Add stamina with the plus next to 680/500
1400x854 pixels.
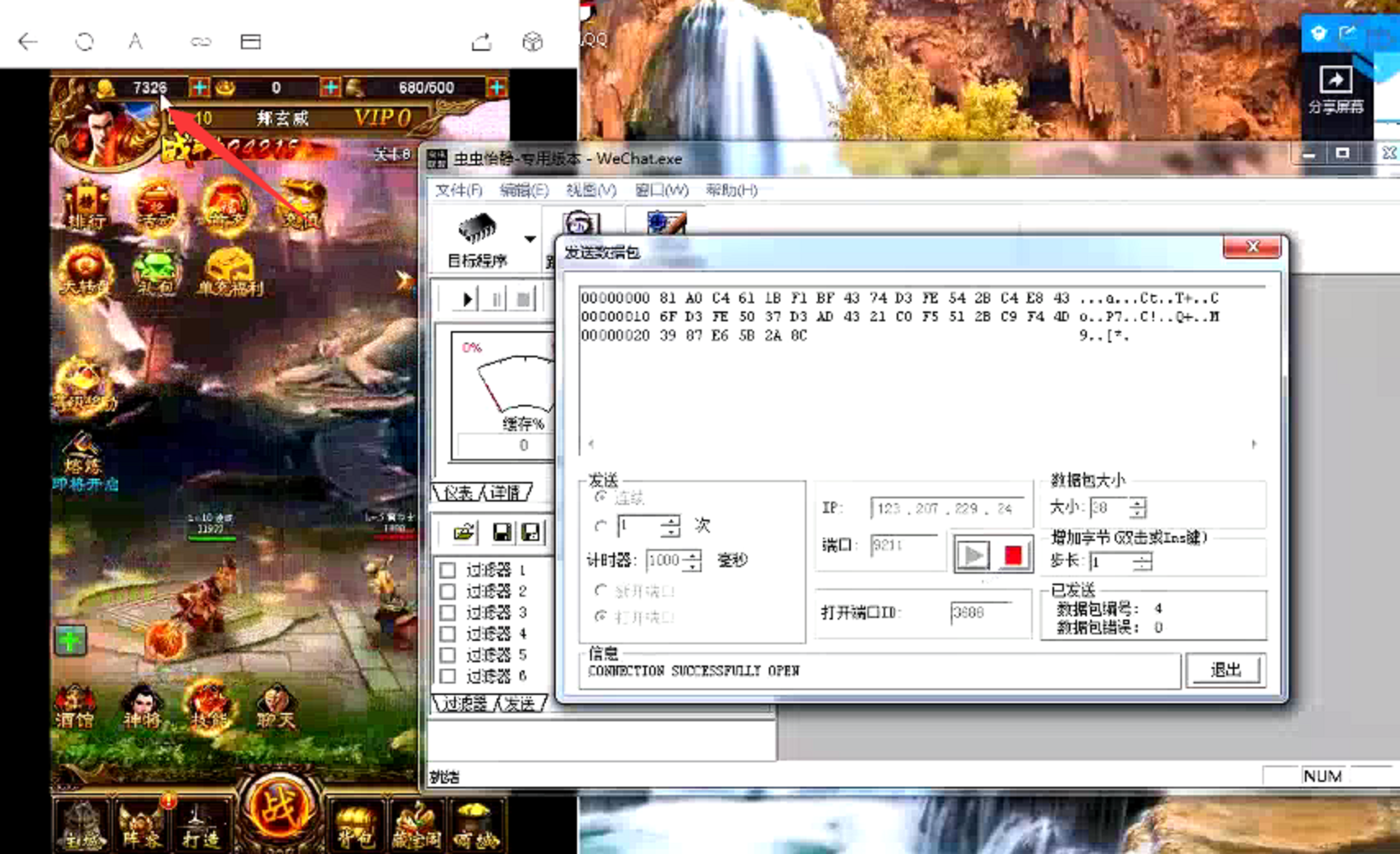496,87
